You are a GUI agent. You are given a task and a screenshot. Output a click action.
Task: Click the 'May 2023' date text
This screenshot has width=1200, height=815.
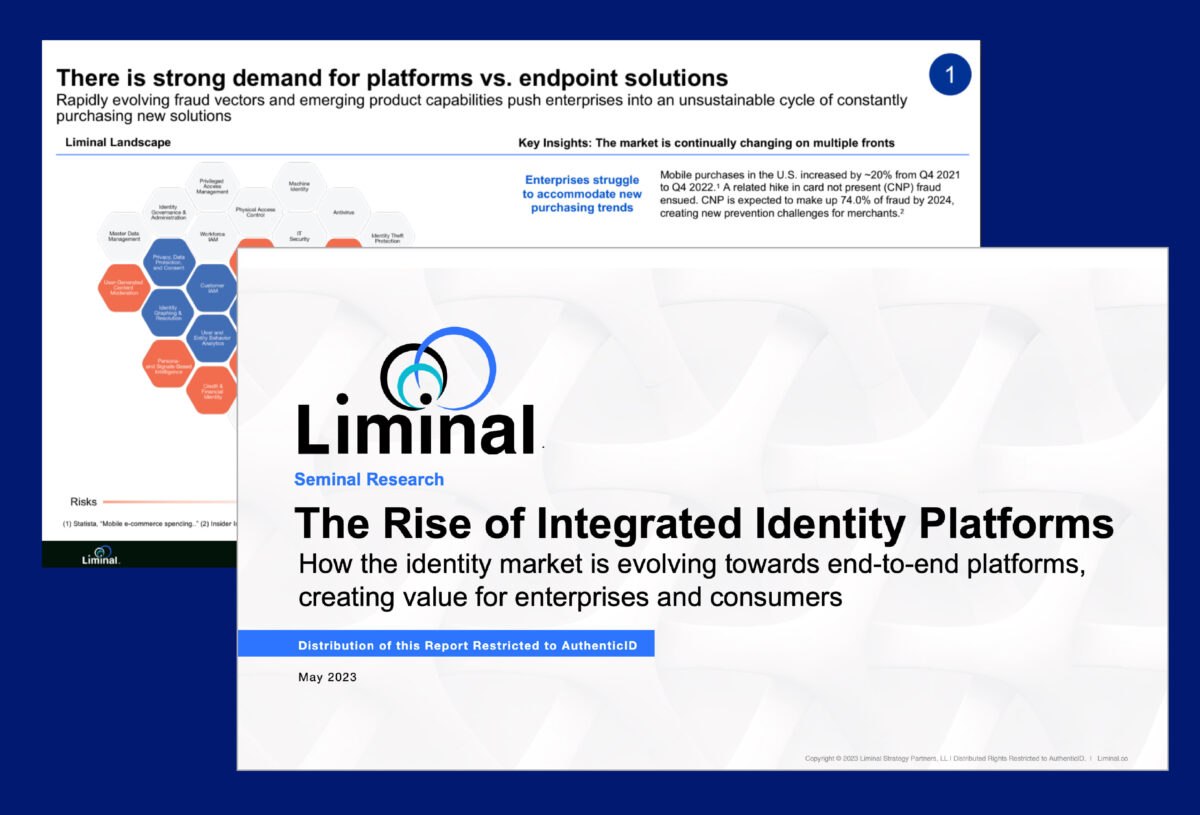[327, 677]
